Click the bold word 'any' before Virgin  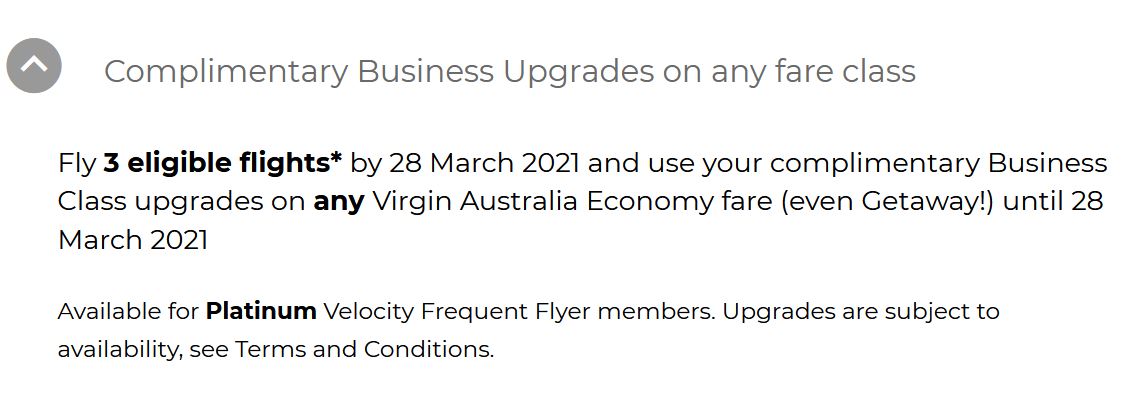pyautogui.click(x=338, y=203)
